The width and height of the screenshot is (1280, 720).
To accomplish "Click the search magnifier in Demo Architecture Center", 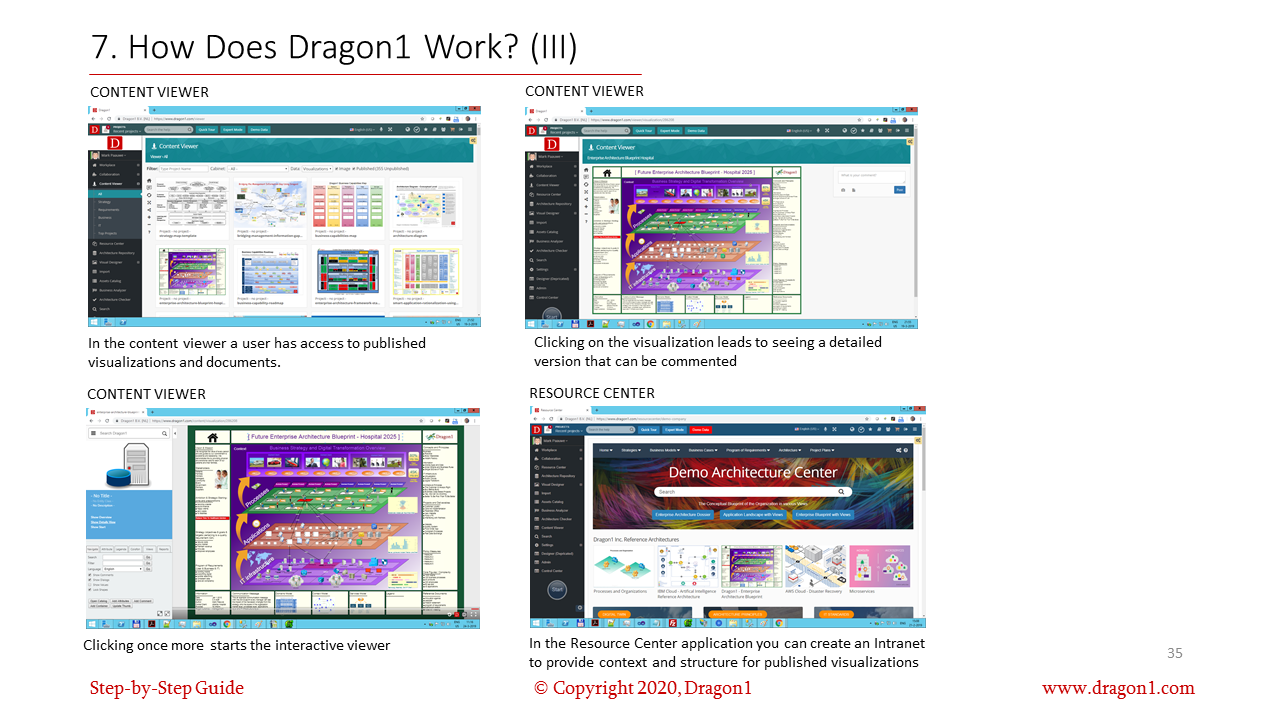I will point(842,492).
